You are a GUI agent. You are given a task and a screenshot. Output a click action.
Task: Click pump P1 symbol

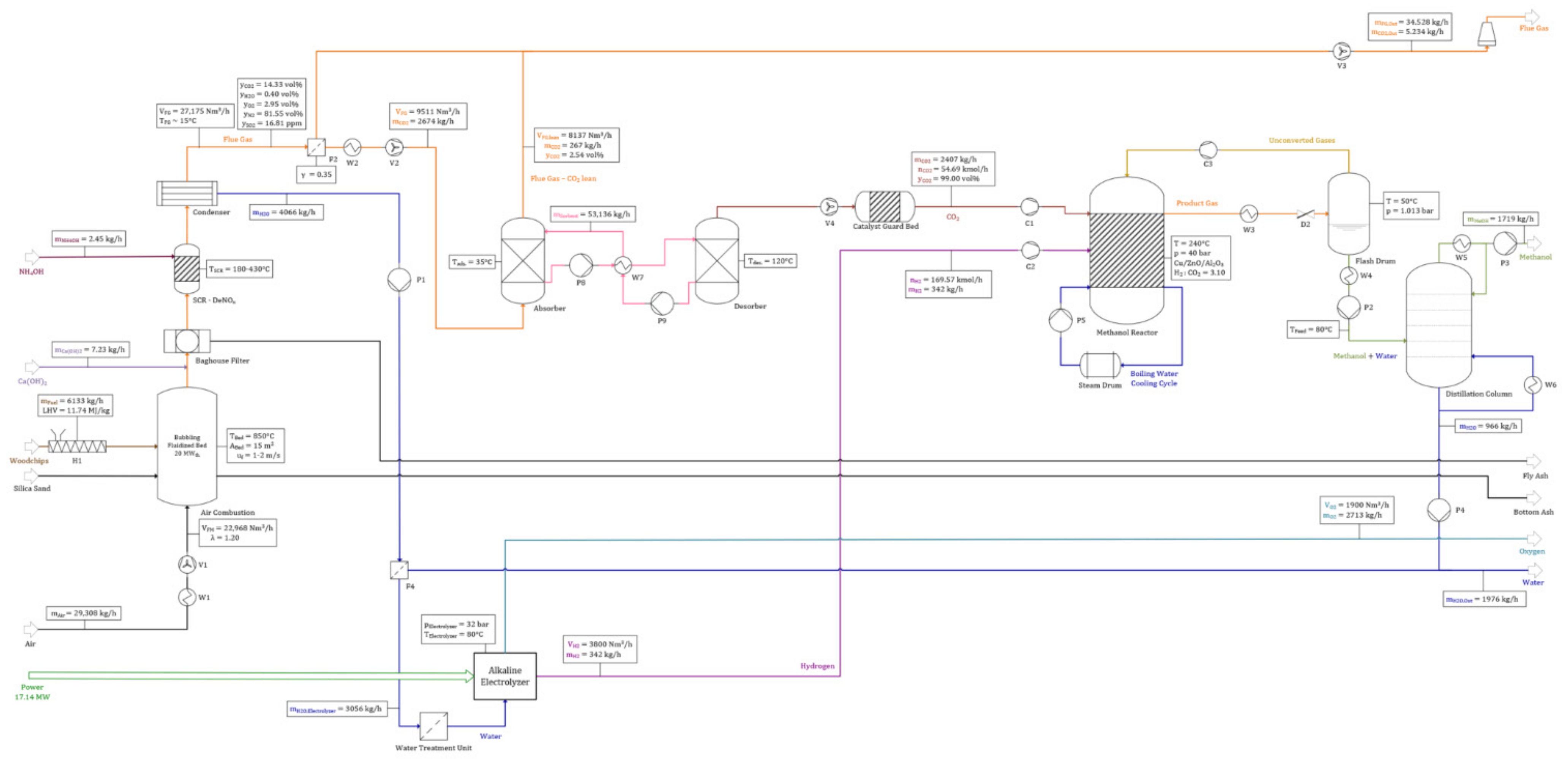[x=399, y=280]
